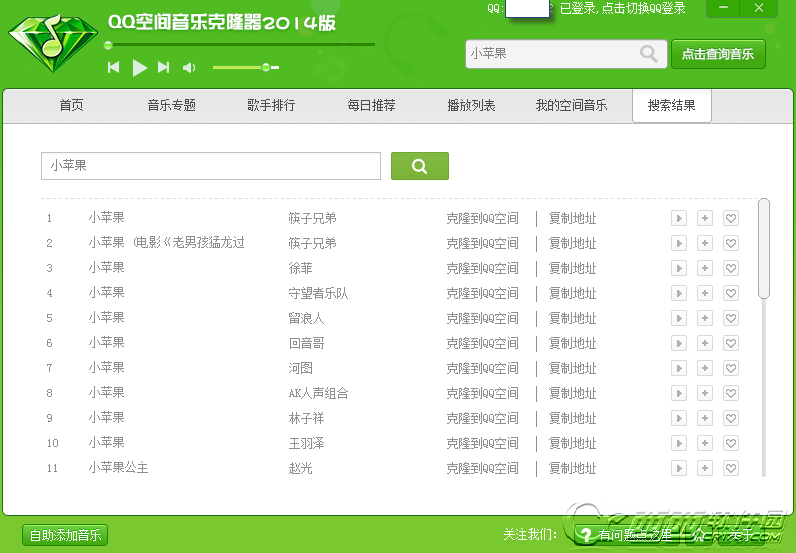The image size is (796, 553).
Task: Clone 河图 song to QQ空间
Action: 482,368
